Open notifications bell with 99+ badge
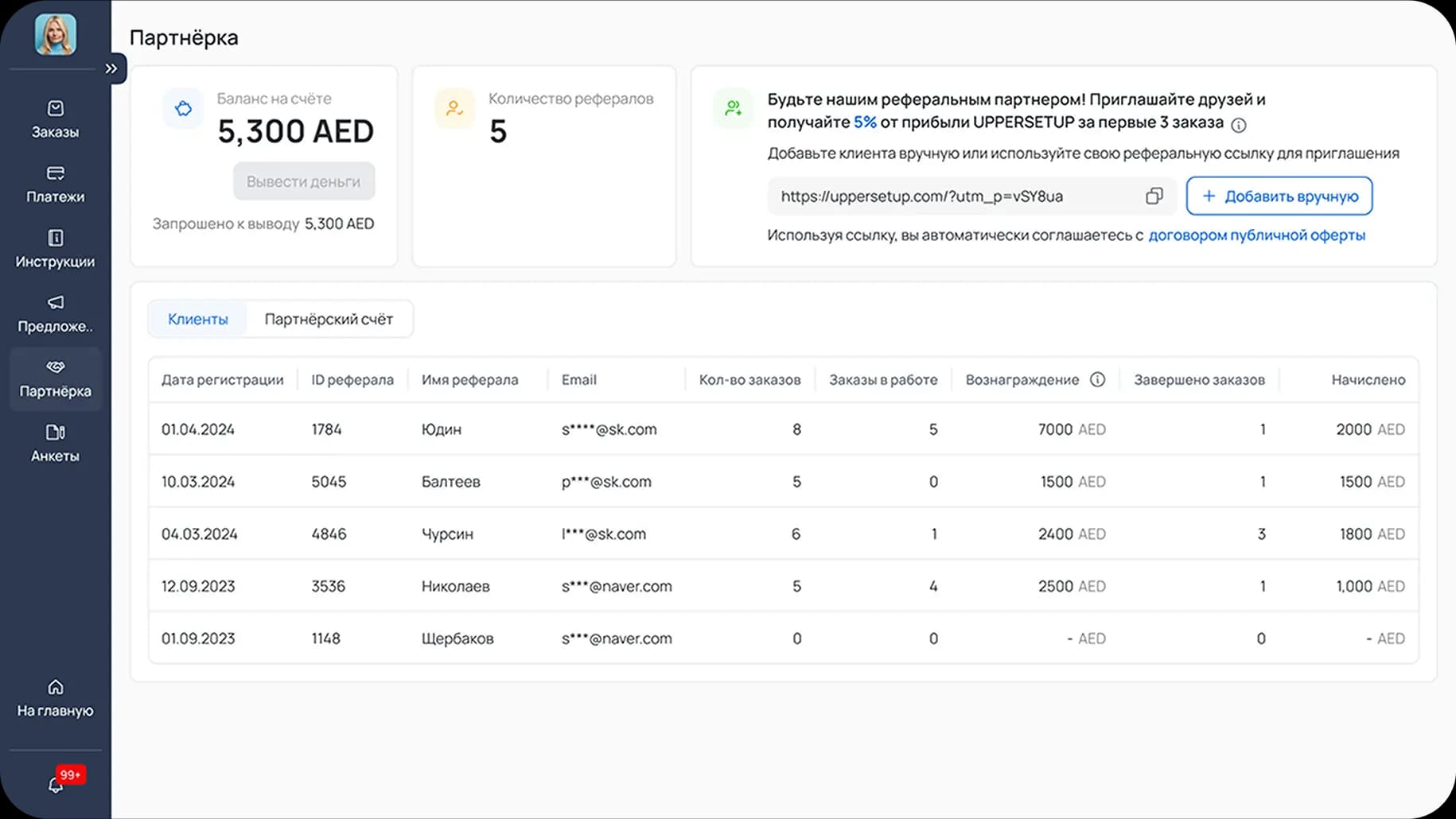1456x819 pixels. click(56, 785)
